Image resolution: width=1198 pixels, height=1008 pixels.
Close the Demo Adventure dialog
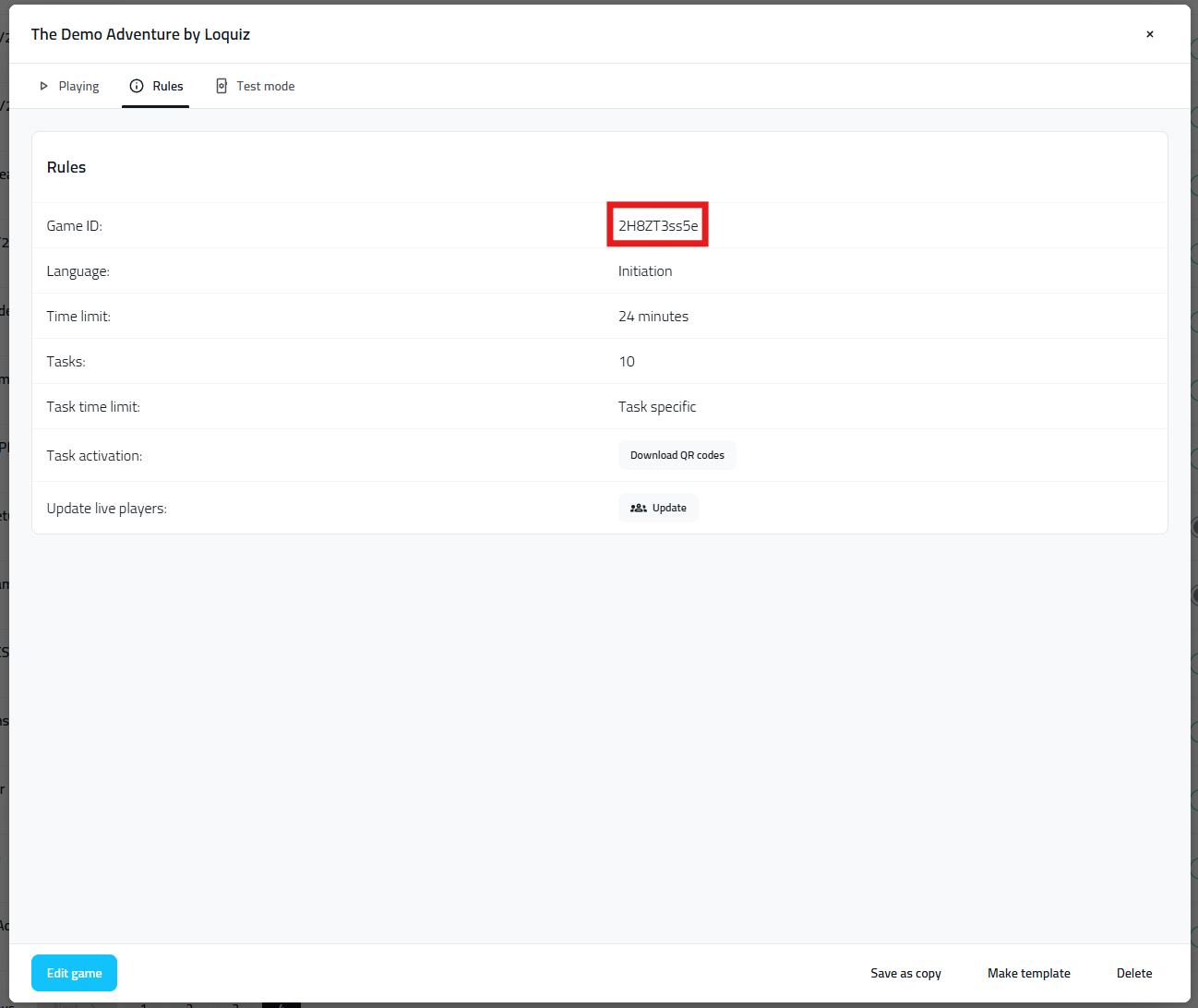[1149, 34]
